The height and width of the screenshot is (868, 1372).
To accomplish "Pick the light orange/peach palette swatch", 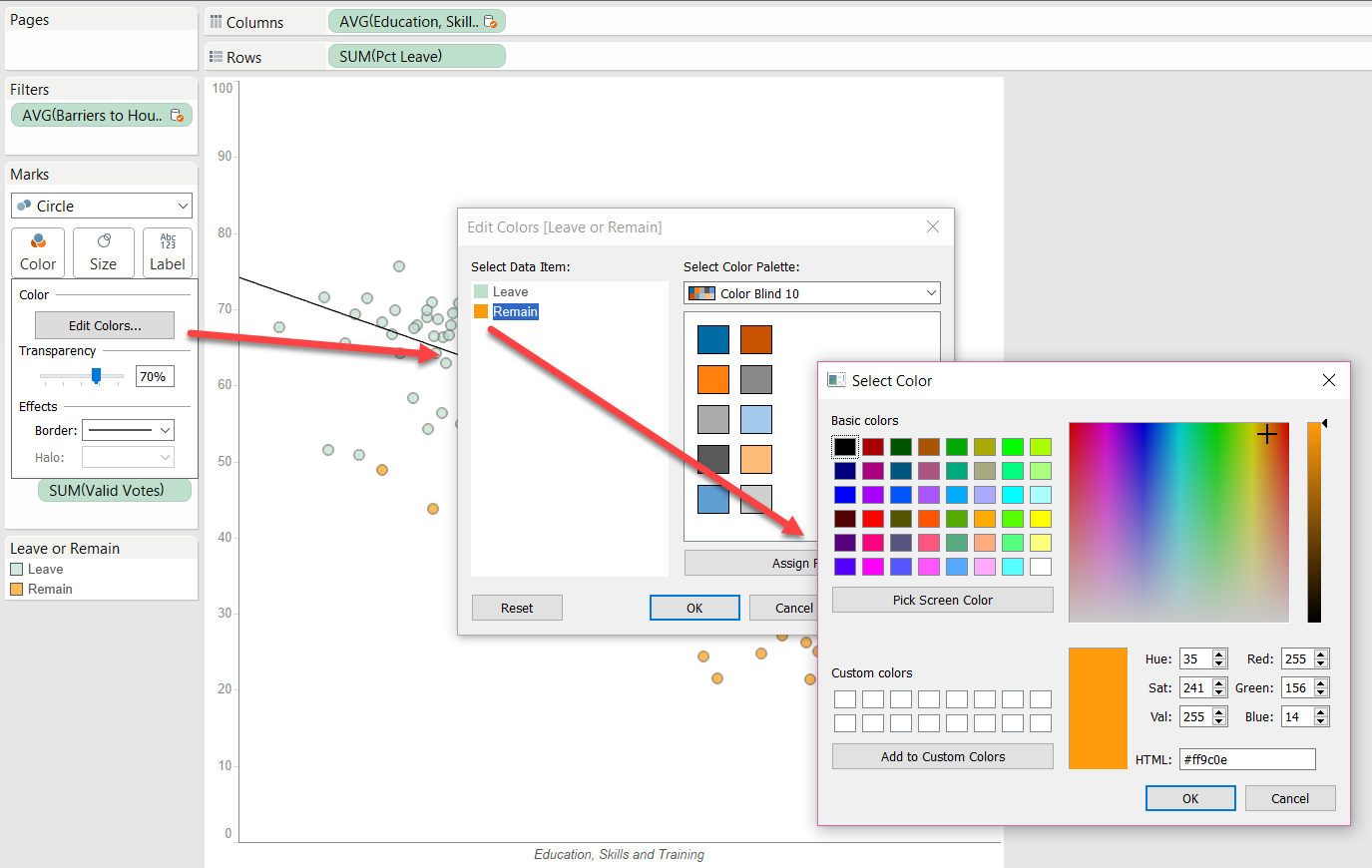I will pyautogui.click(x=756, y=459).
